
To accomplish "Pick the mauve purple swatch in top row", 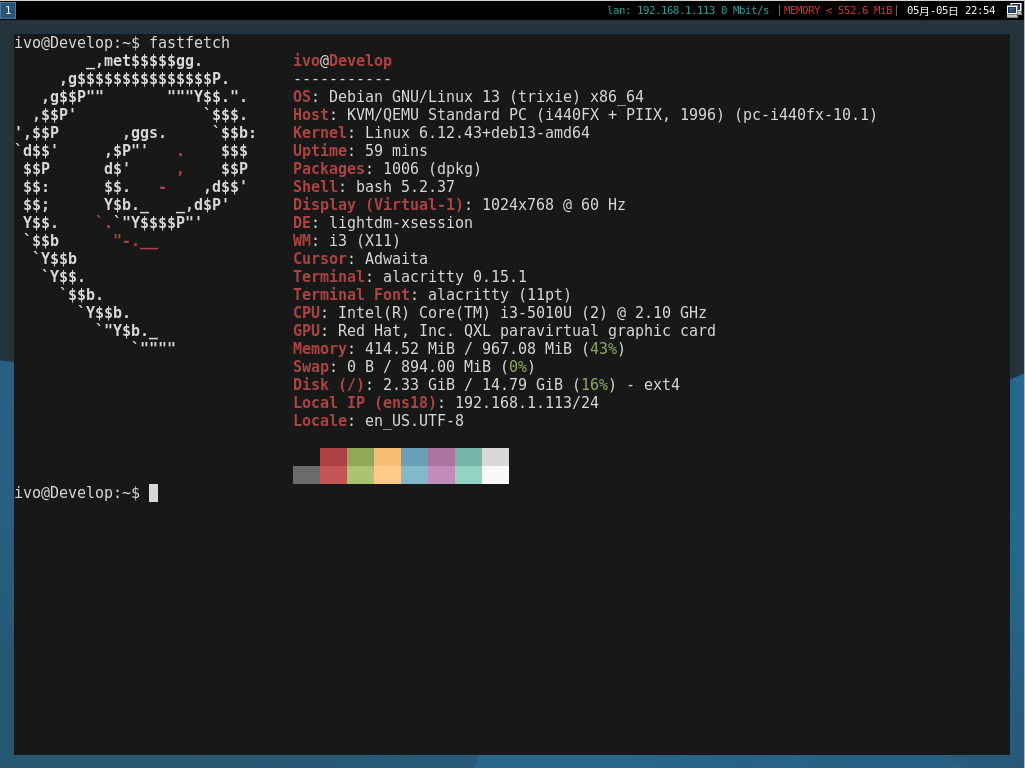I will [x=441, y=457].
